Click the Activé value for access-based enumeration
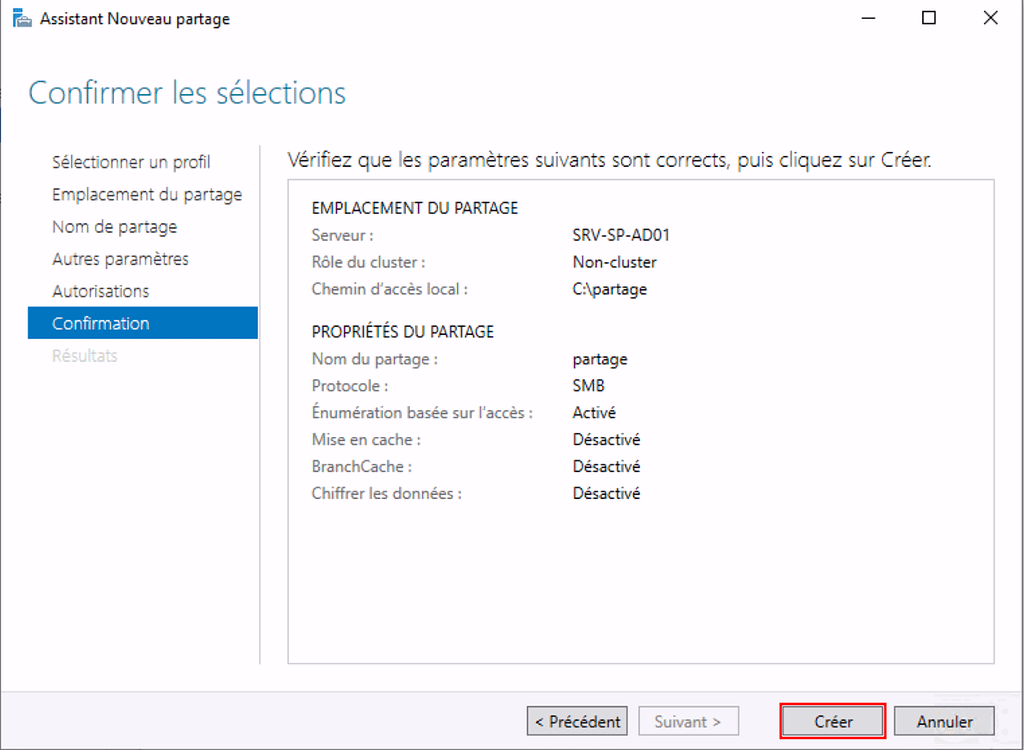This screenshot has width=1024, height=750. tap(594, 412)
